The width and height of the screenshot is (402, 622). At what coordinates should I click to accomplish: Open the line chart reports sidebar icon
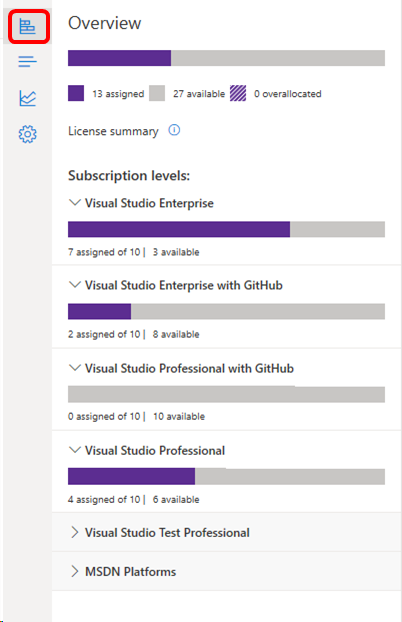[27, 98]
